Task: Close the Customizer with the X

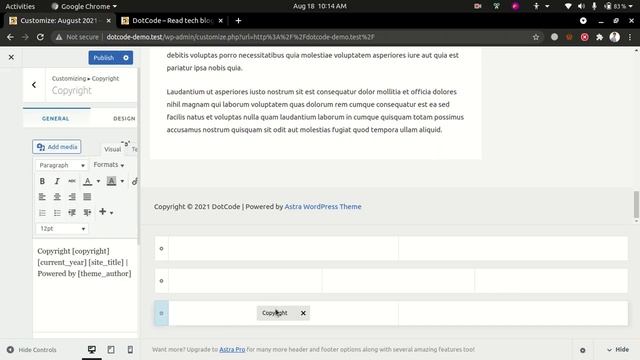Action: (x=11, y=57)
